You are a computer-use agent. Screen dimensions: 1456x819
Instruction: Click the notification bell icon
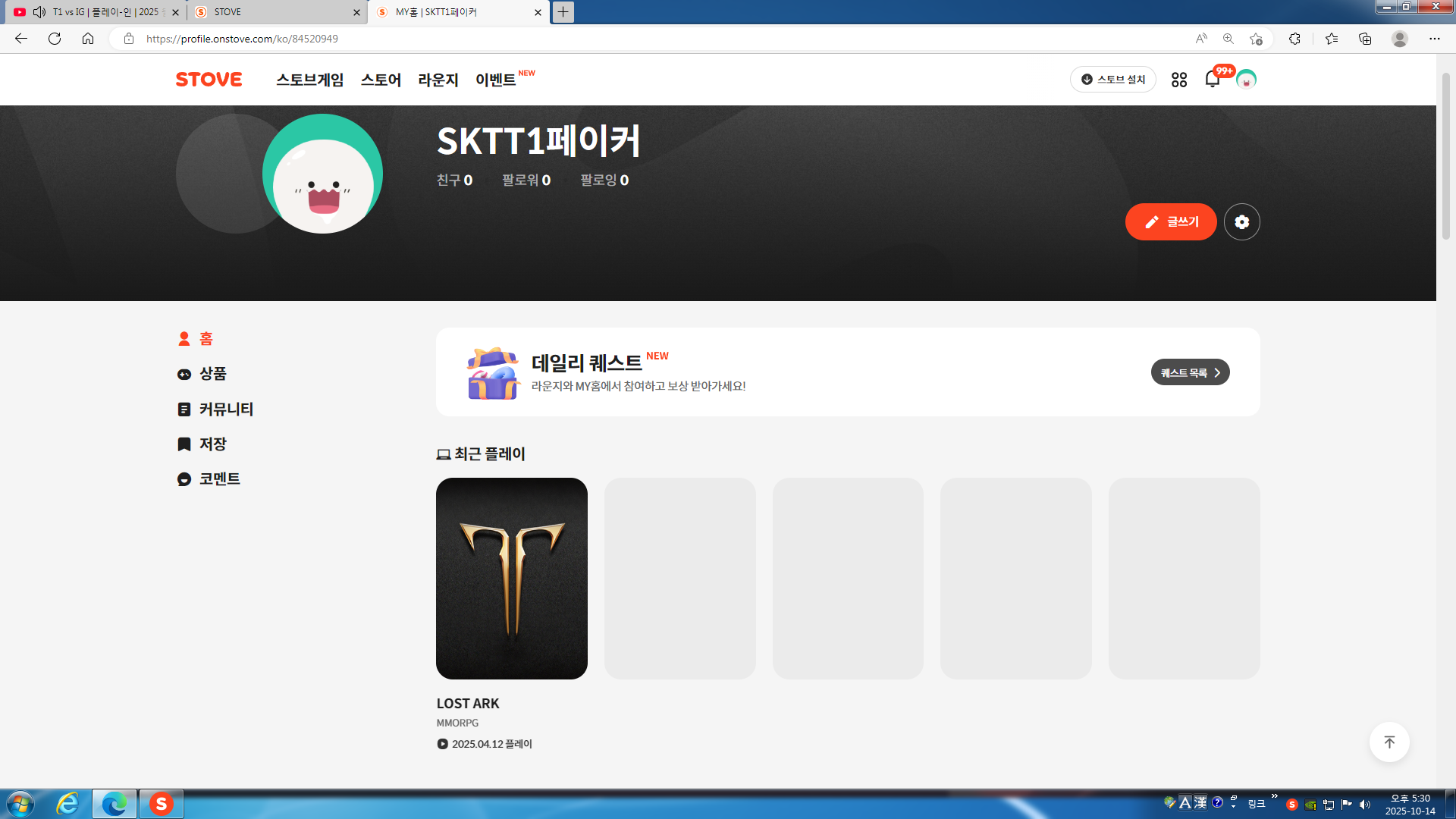click(x=1212, y=79)
